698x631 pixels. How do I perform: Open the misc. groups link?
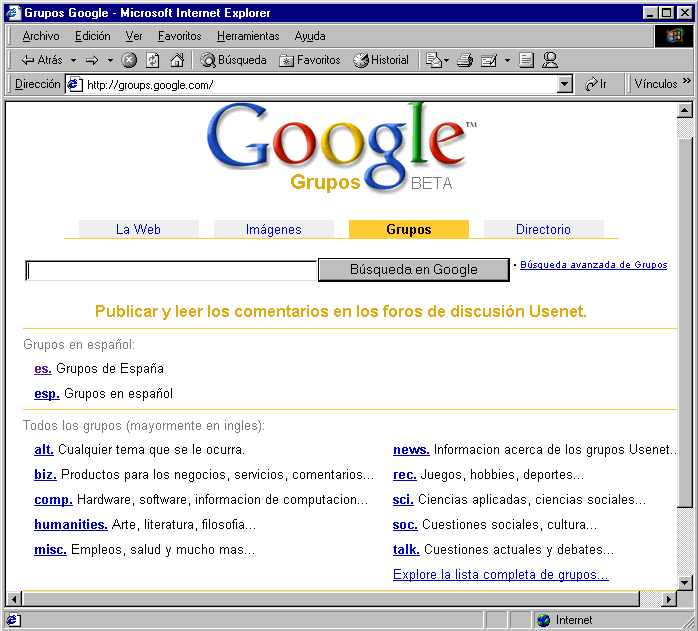(x=50, y=550)
